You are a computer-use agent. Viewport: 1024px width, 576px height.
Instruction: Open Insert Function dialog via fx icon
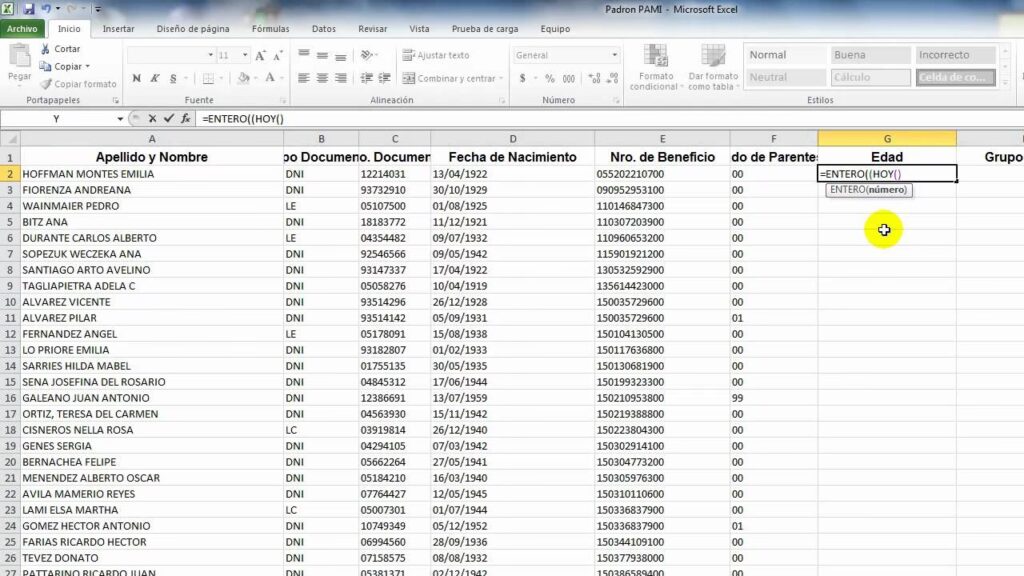(x=185, y=118)
